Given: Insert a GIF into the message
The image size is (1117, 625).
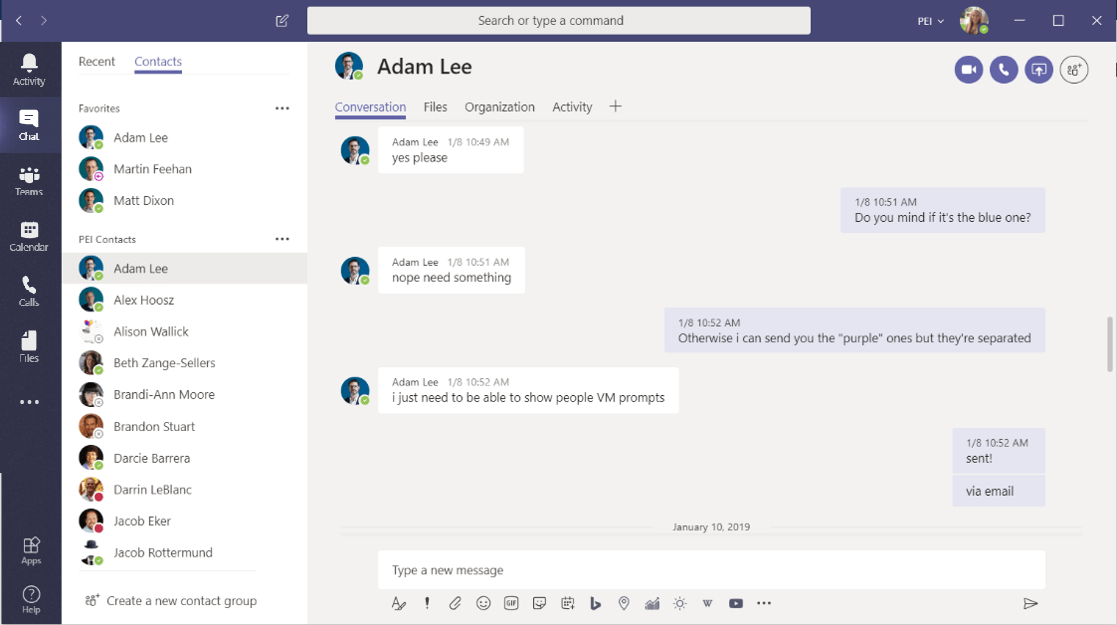Looking at the screenshot, I should pyautogui.click(x=511, y=603).
